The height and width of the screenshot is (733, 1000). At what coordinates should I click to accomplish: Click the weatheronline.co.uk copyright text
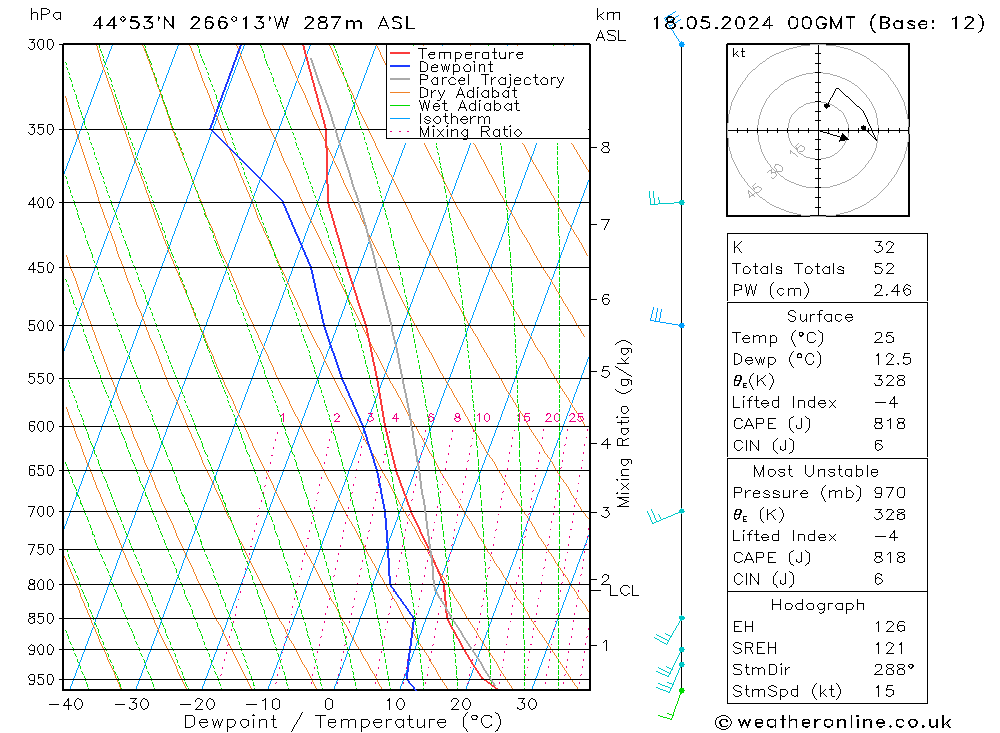click(x=834, y=722)
